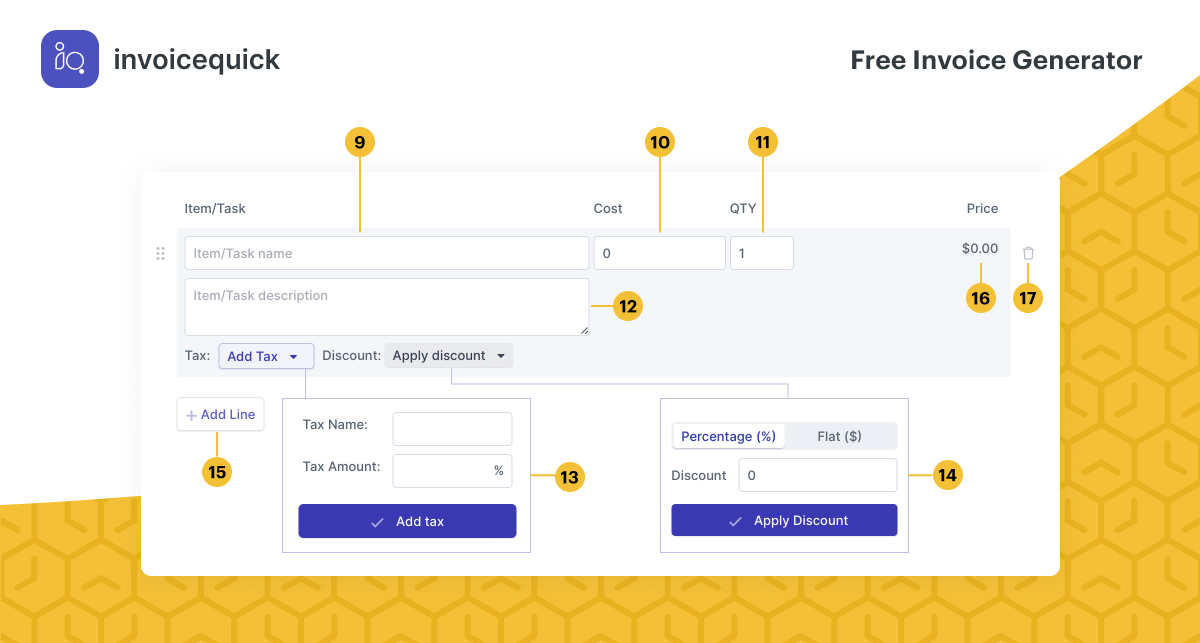Click the Discount amount field
Viewport: 1200px width, 643px height.
click(817, 475)
